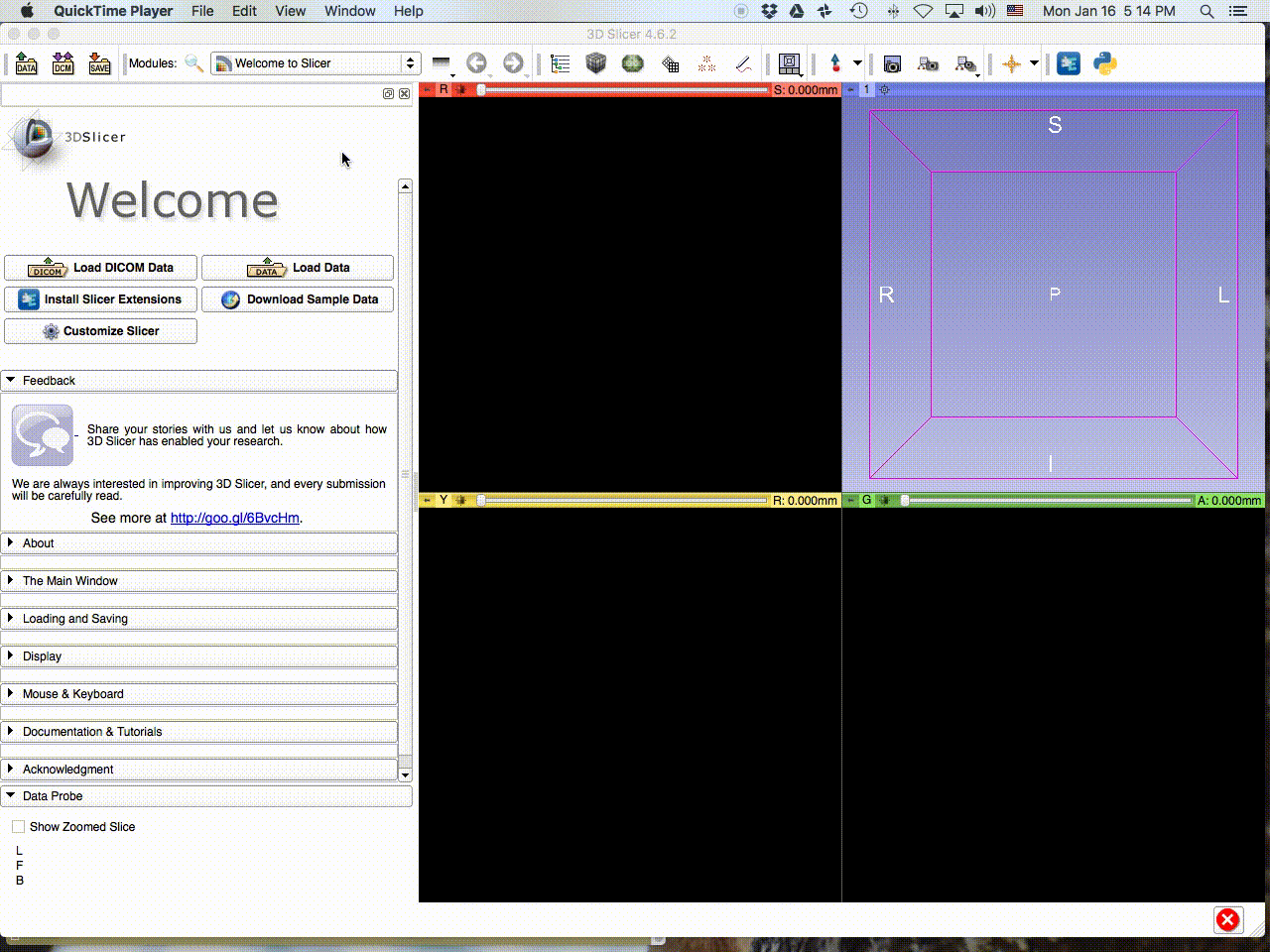Click the red error log icon

1227,919
